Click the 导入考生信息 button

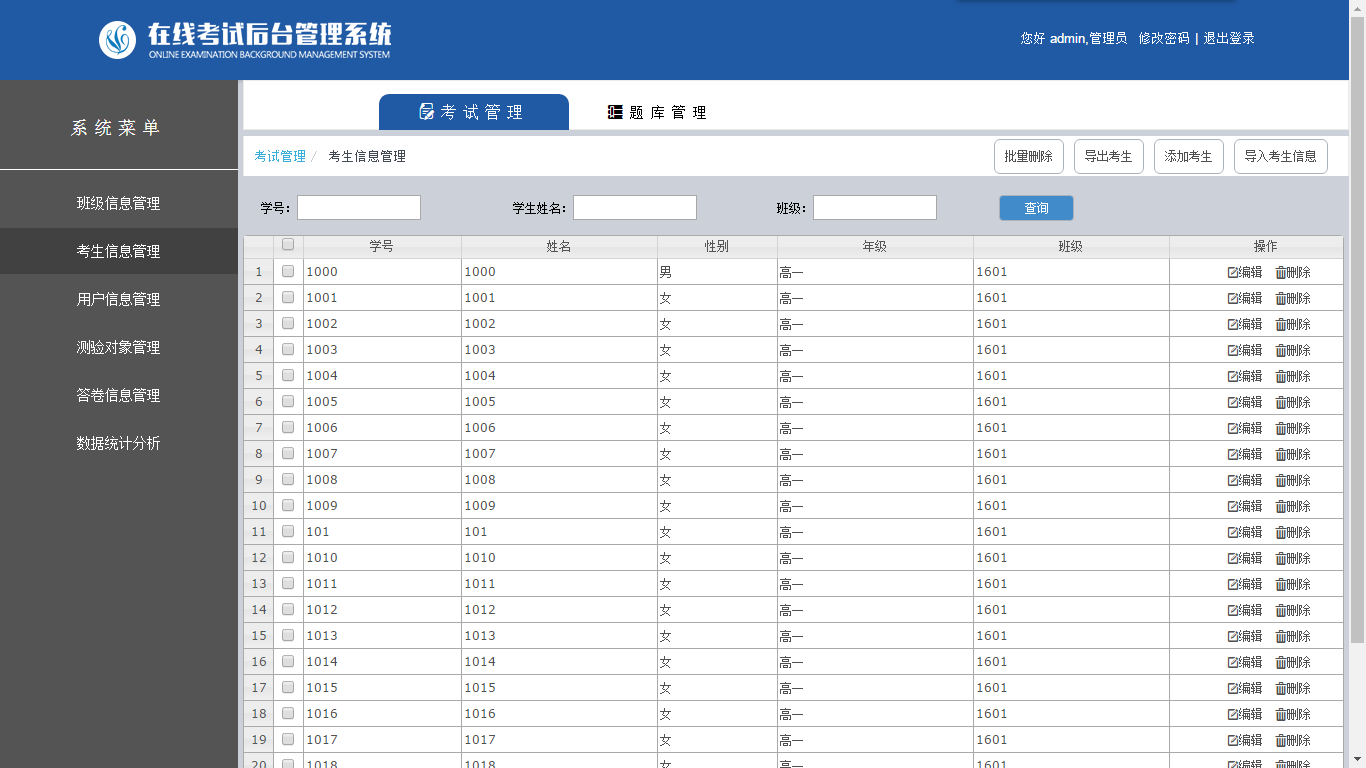(x=1280, y=157)
